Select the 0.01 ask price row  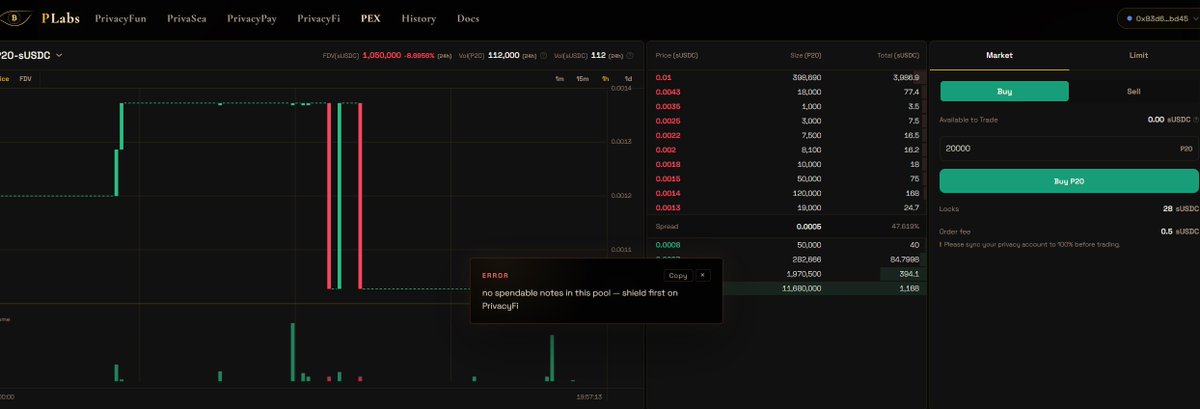click(786, 77)
